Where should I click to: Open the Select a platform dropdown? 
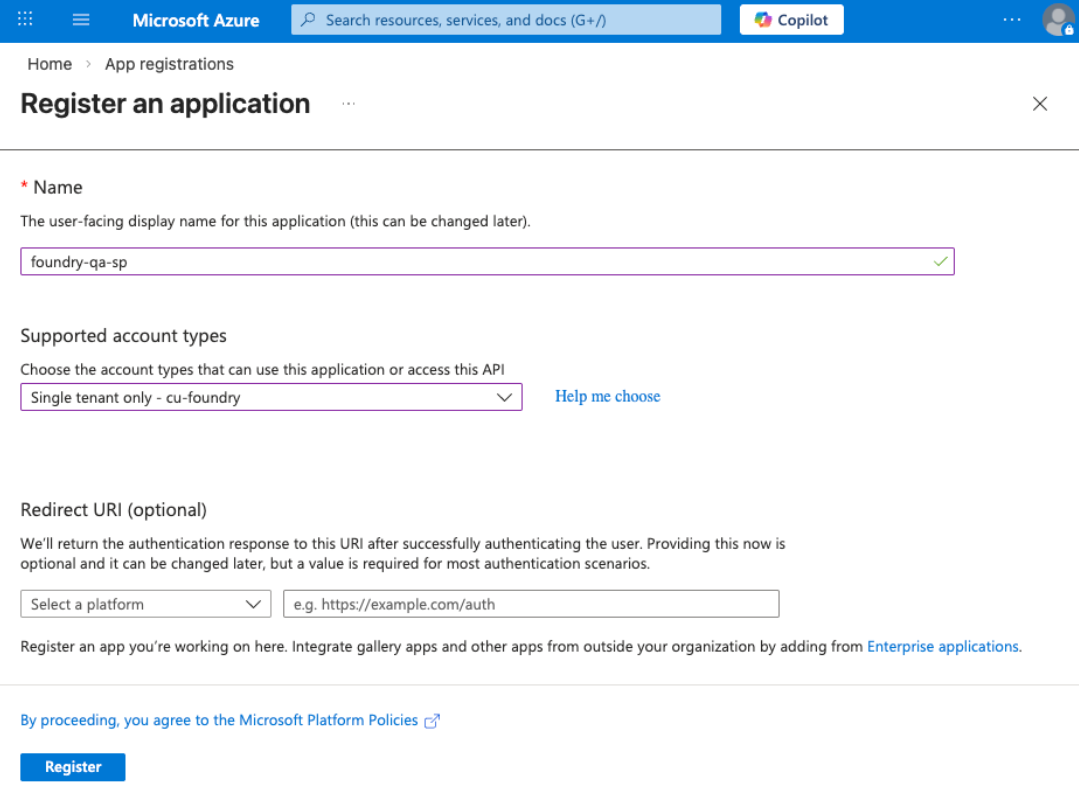[x=145, y=603]
